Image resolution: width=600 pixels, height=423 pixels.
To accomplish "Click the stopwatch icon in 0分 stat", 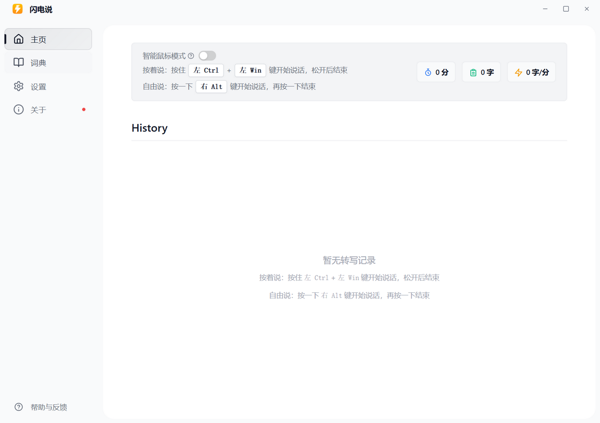I will (428, 72).
